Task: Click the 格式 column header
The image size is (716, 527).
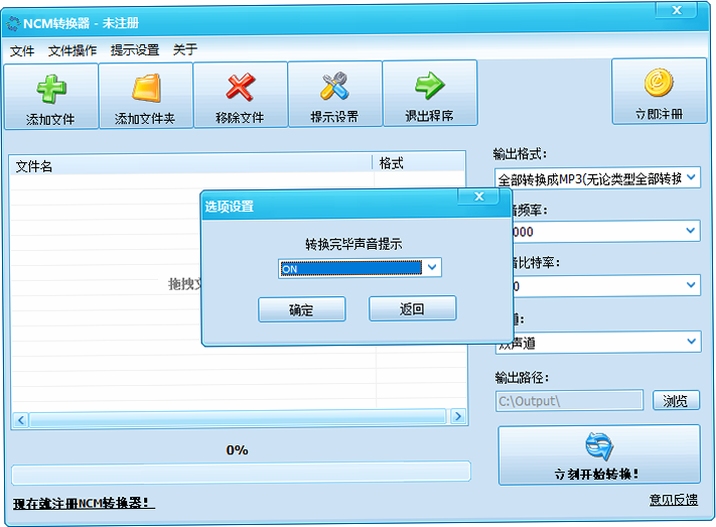Action: 419,163
